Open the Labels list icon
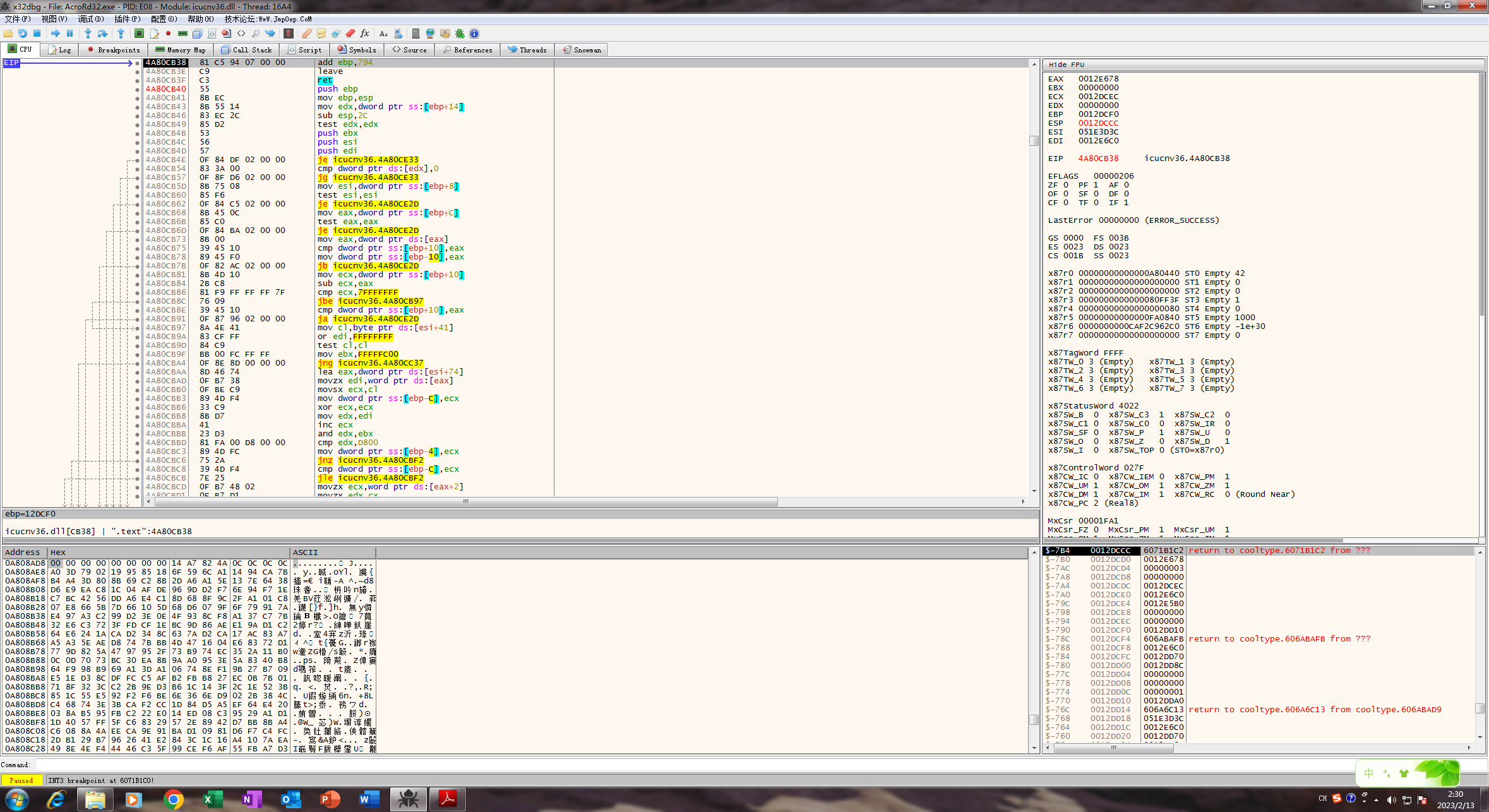Image resolution: width=1489 pixels, height=812 pixels. [x=336, y=33]
